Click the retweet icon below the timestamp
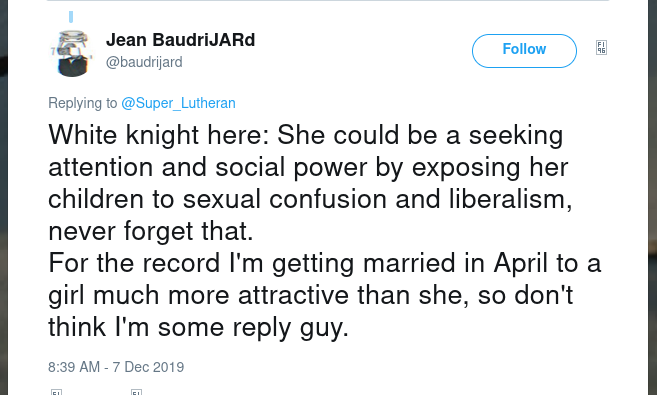 click(136, 392)
